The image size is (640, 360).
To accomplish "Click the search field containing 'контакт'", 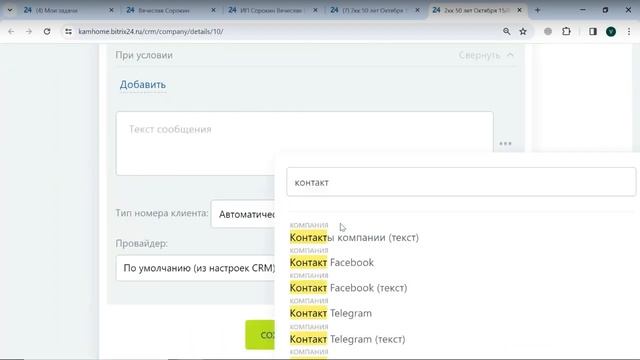I will coord(461,182).
